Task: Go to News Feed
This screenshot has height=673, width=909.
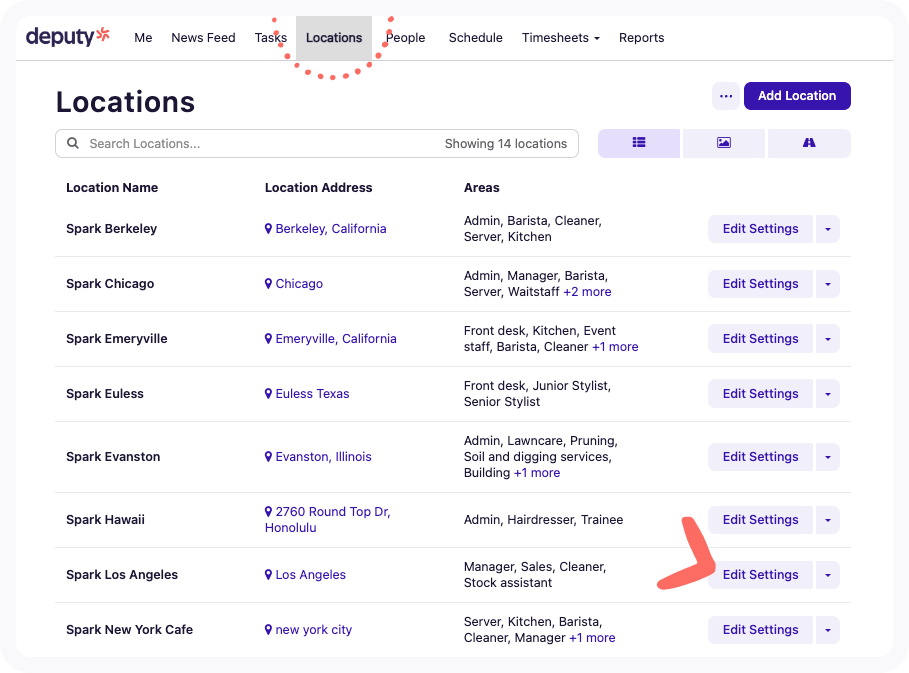Action: [203, 38]
